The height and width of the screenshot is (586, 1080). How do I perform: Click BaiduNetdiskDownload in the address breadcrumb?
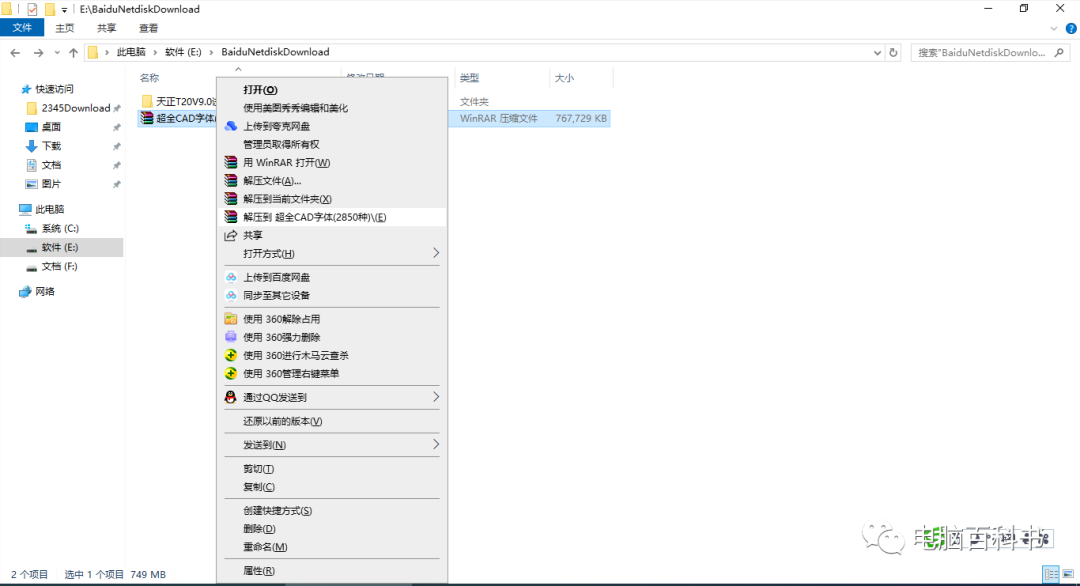(276, 52)
